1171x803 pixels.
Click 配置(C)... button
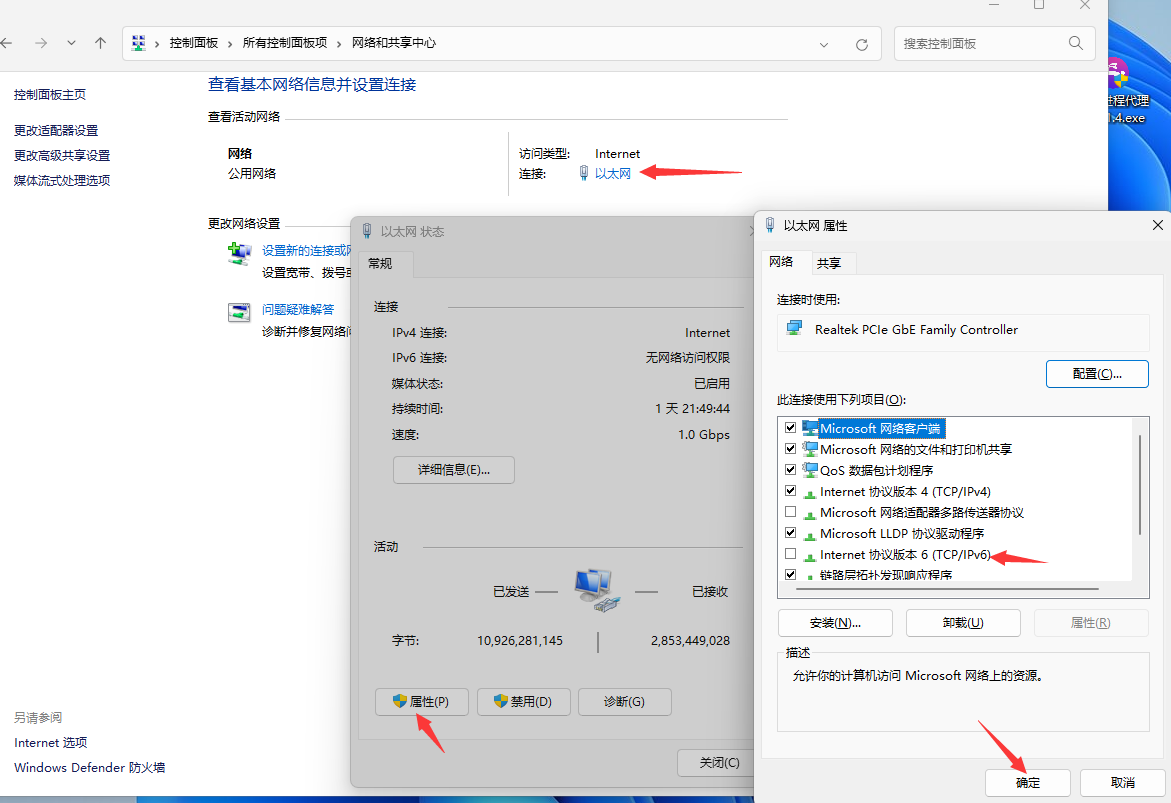coord(1097,373)
